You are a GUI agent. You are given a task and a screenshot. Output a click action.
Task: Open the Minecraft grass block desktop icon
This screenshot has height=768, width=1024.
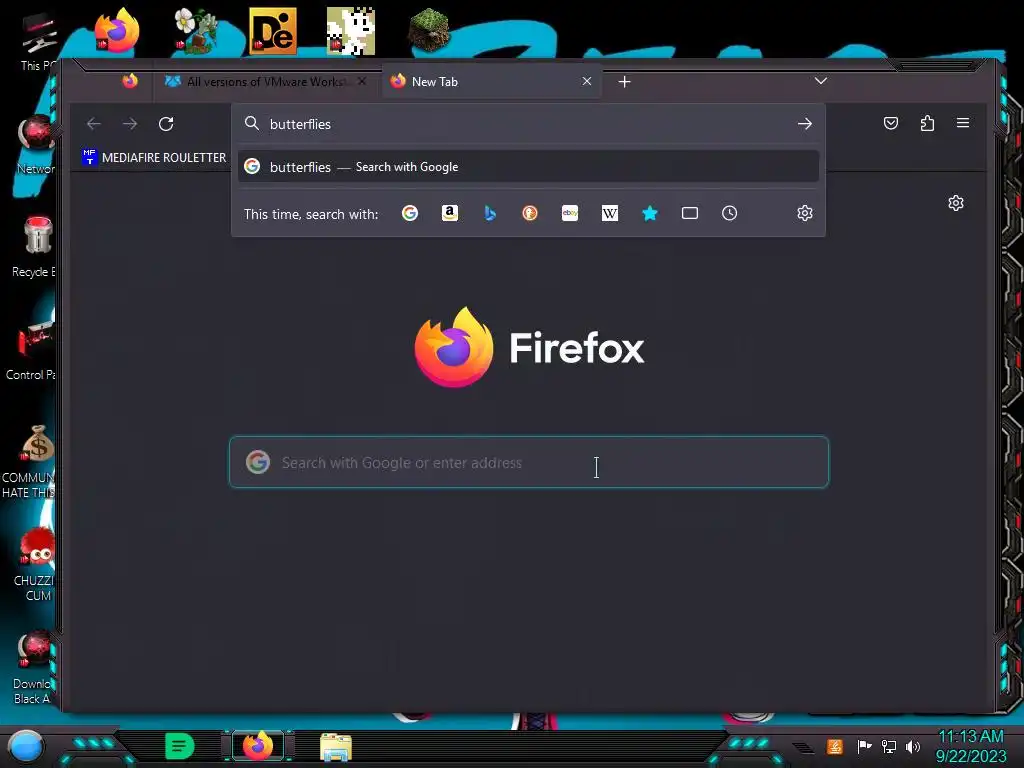(x=429, y=30)
